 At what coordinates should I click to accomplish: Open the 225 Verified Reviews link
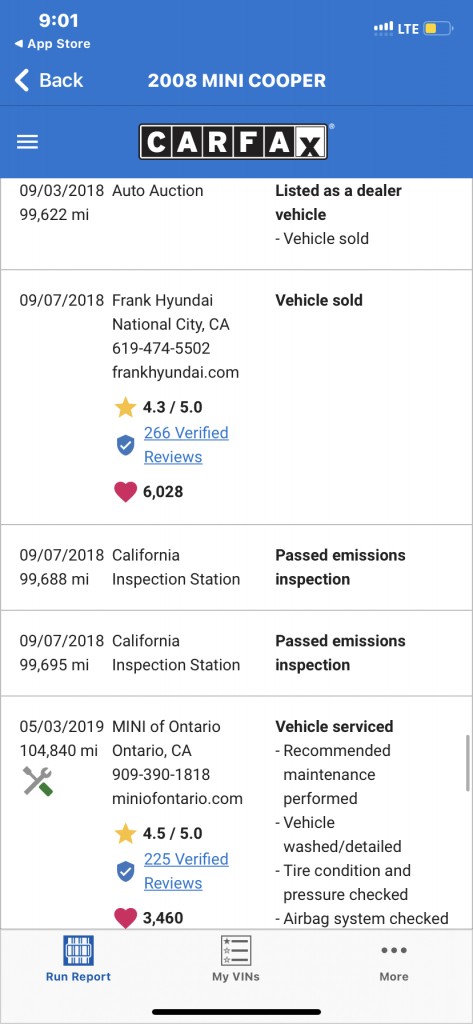186,871
